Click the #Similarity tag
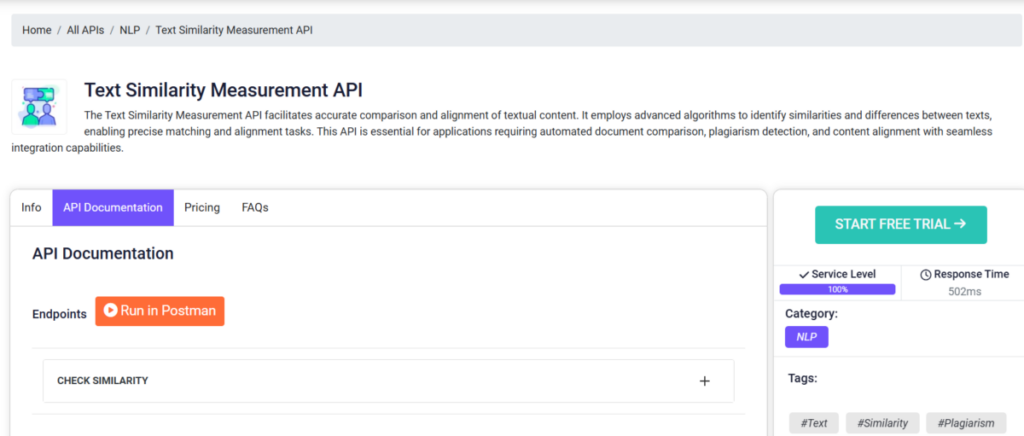This screenshot has height=436, width=1024. click(882, 423)
